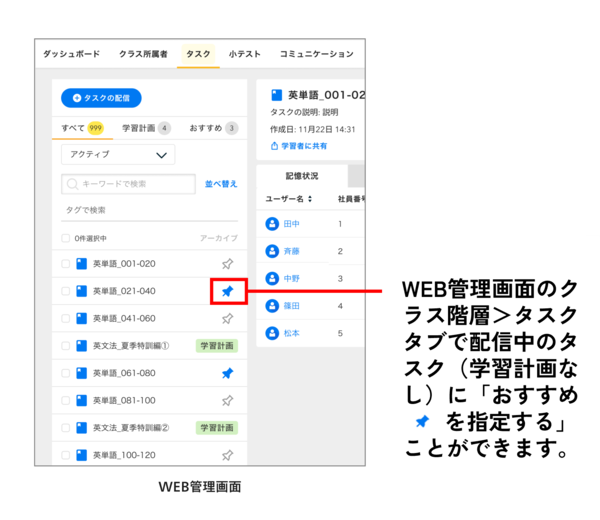The width and height of the screenshot is (600, 520).
Task: Click the user avatar icon for 田中
Action: pos(271,224)
